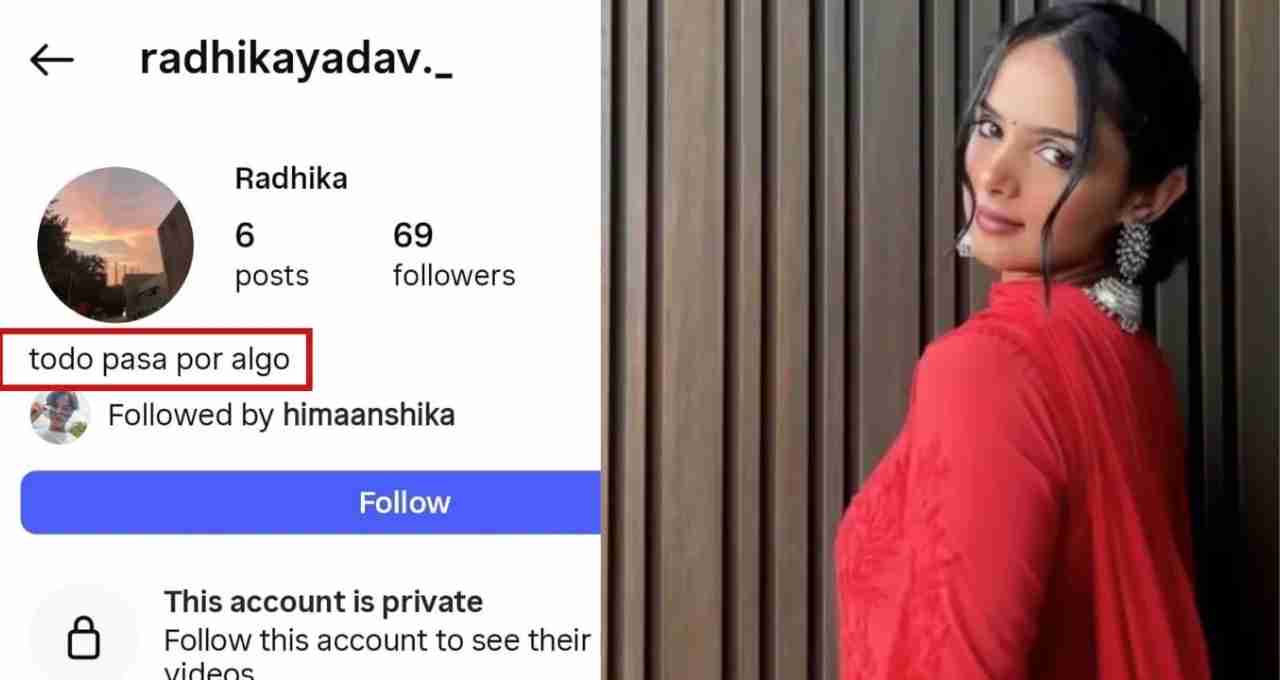
Task: Open the small mutual follower avatar
Action: point(60,416)
